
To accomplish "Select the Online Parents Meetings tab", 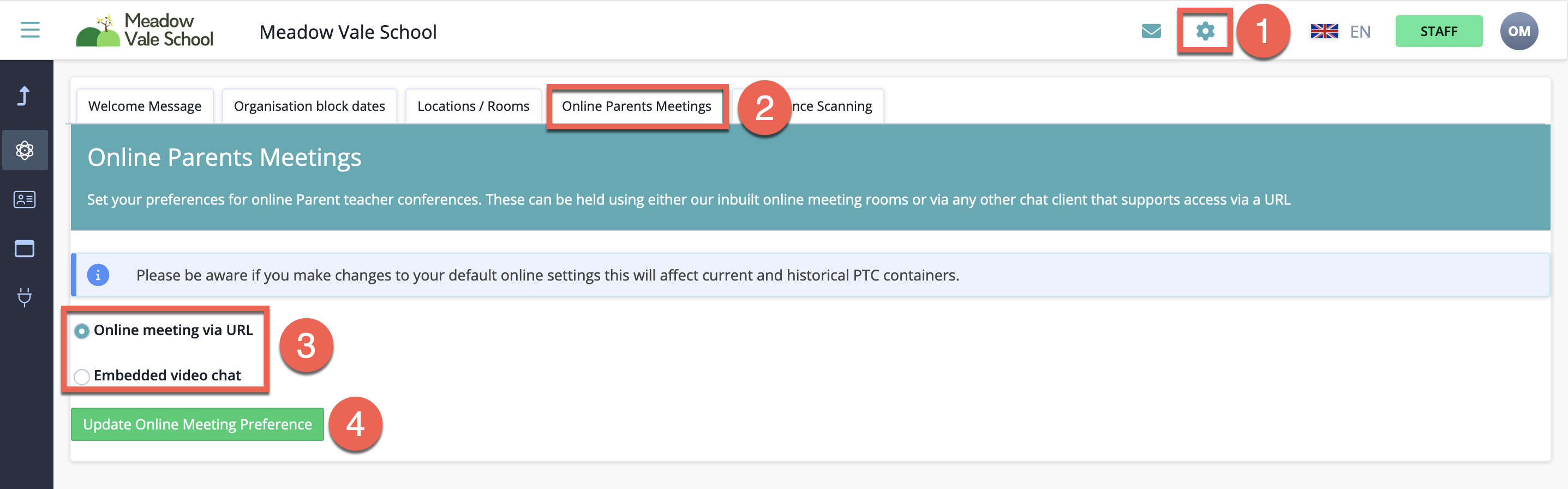I will [x=636, y=106].
